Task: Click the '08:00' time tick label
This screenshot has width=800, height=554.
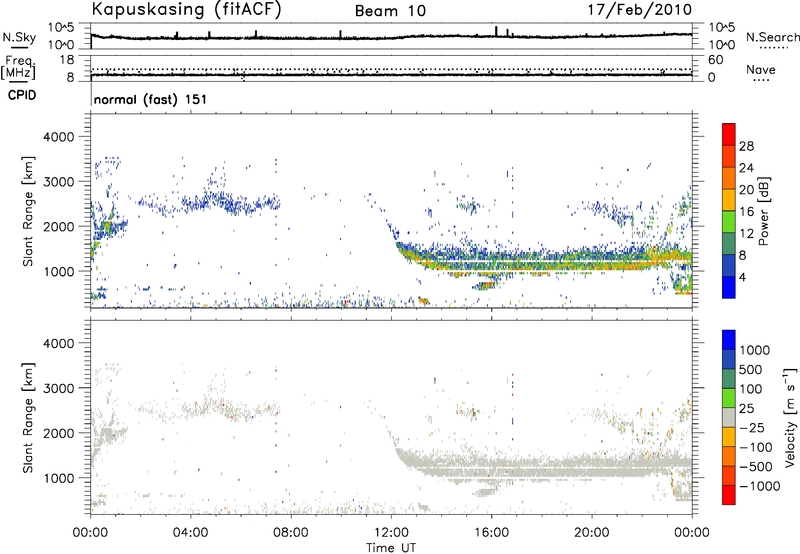Action: coord(291,533)
